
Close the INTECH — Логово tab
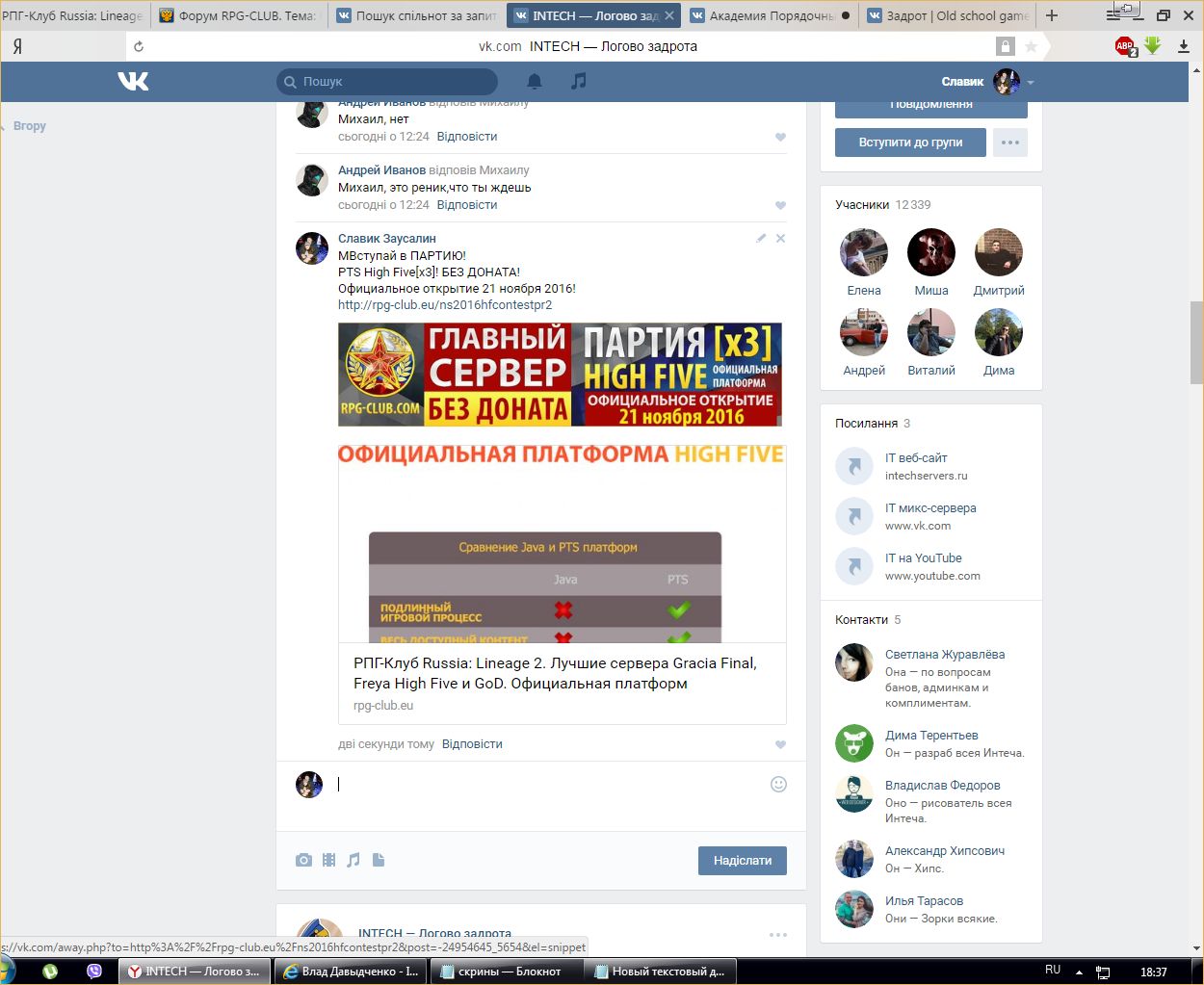pos(669,15)
